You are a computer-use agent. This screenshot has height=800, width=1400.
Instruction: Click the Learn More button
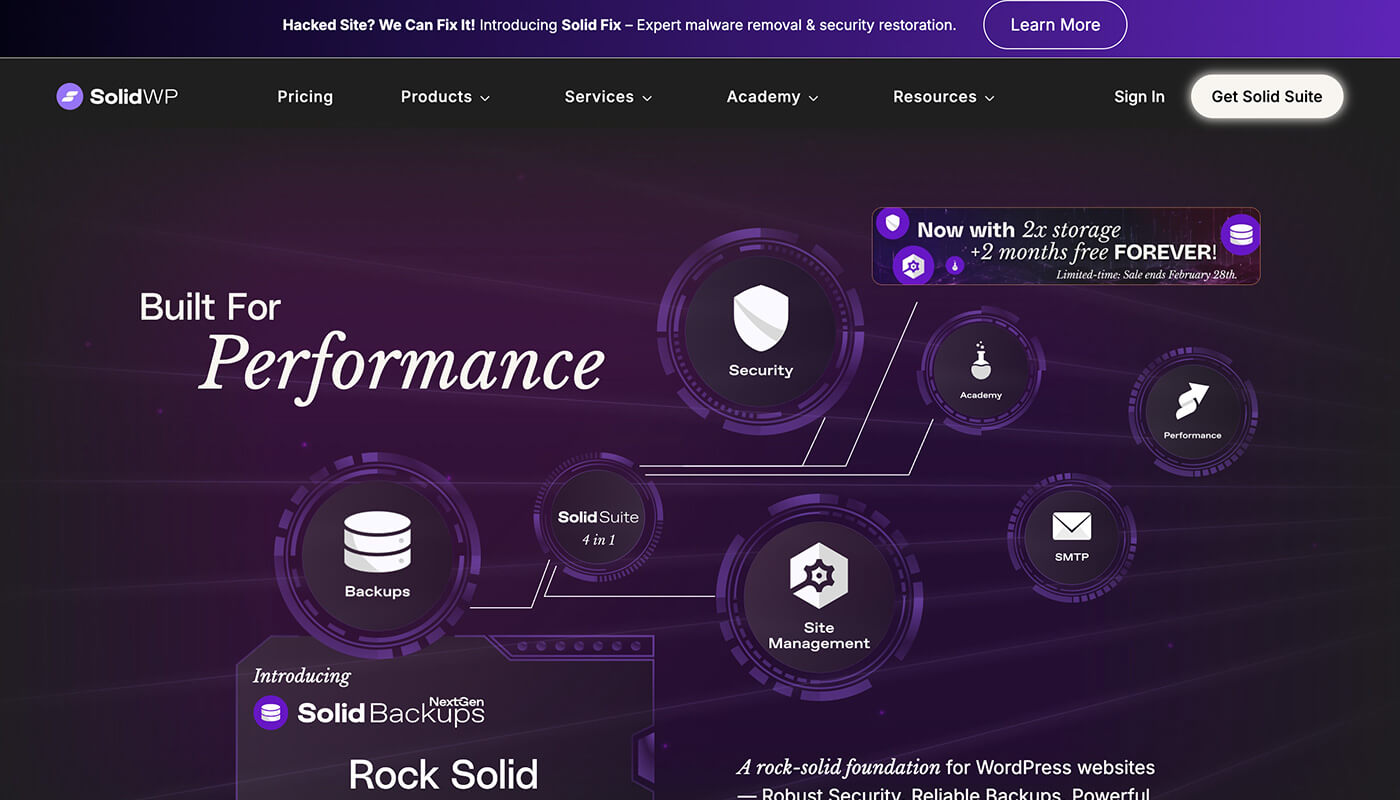(1055, 25)
